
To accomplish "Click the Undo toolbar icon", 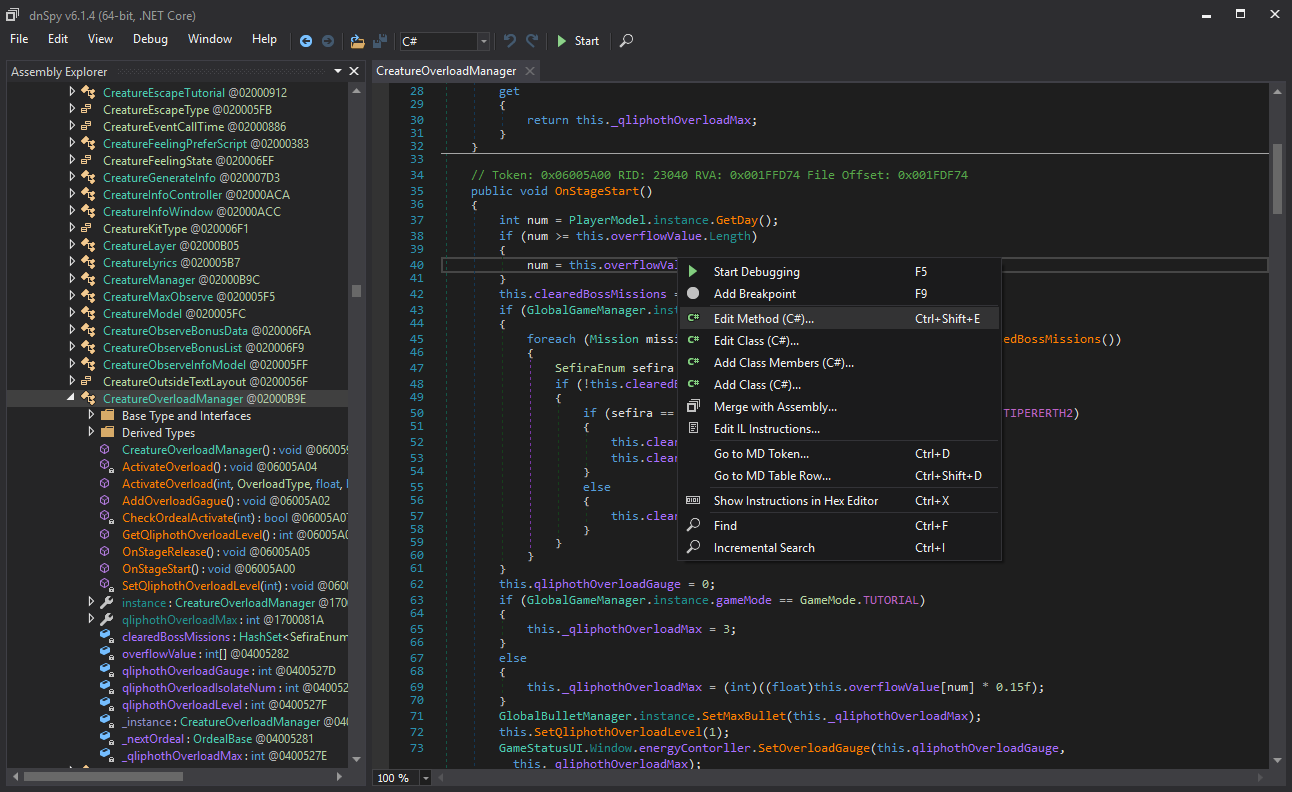I will (510, 41).
